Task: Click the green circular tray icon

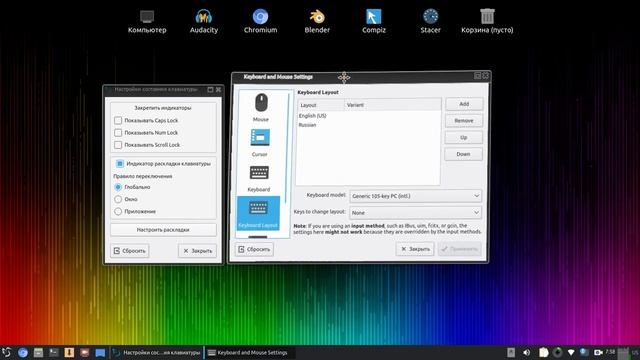Action: click(x=557, y=353)
